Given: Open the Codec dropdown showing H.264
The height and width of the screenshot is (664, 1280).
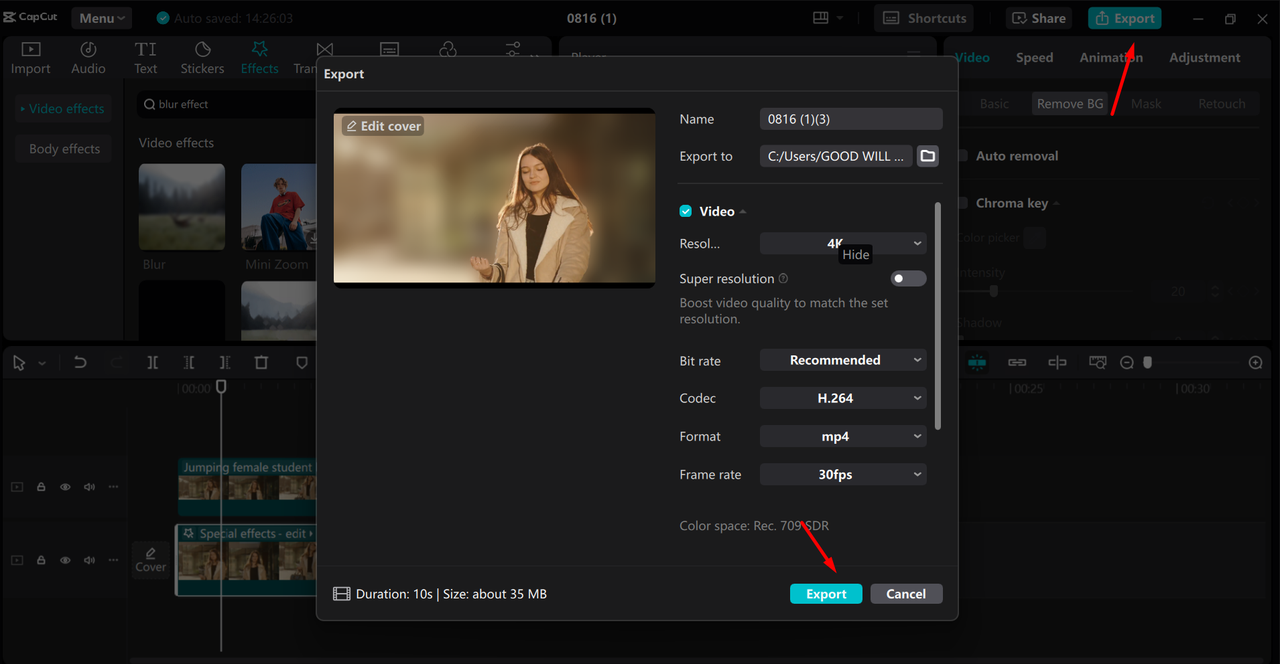Looking at the screenshot, I should coord(843,398).
